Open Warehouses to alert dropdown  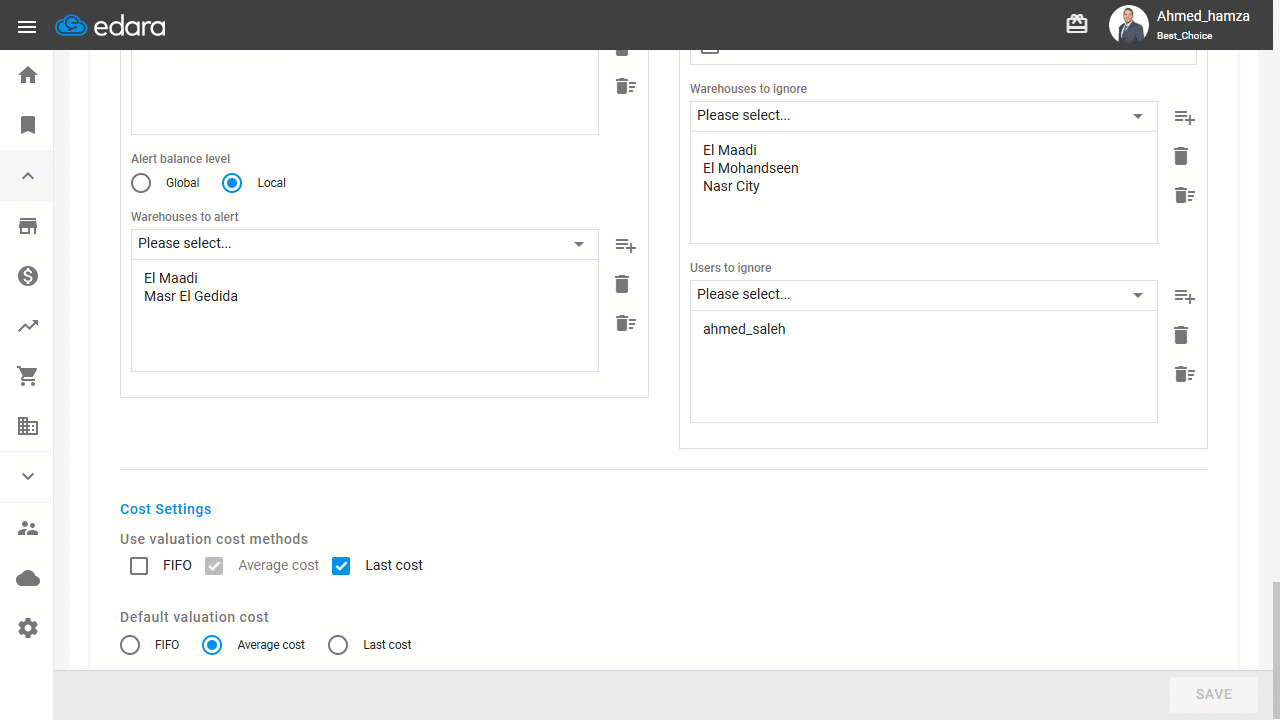[365, 244]
